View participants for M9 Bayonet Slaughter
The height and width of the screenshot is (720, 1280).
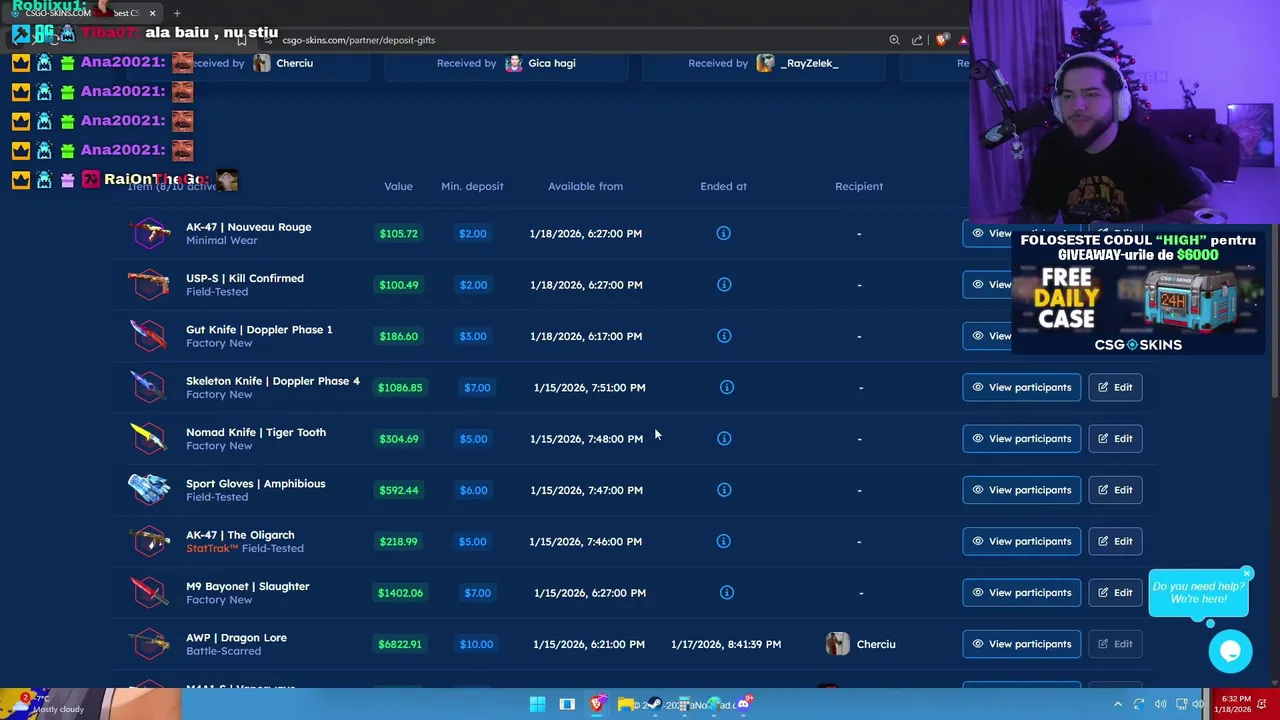1021,592
